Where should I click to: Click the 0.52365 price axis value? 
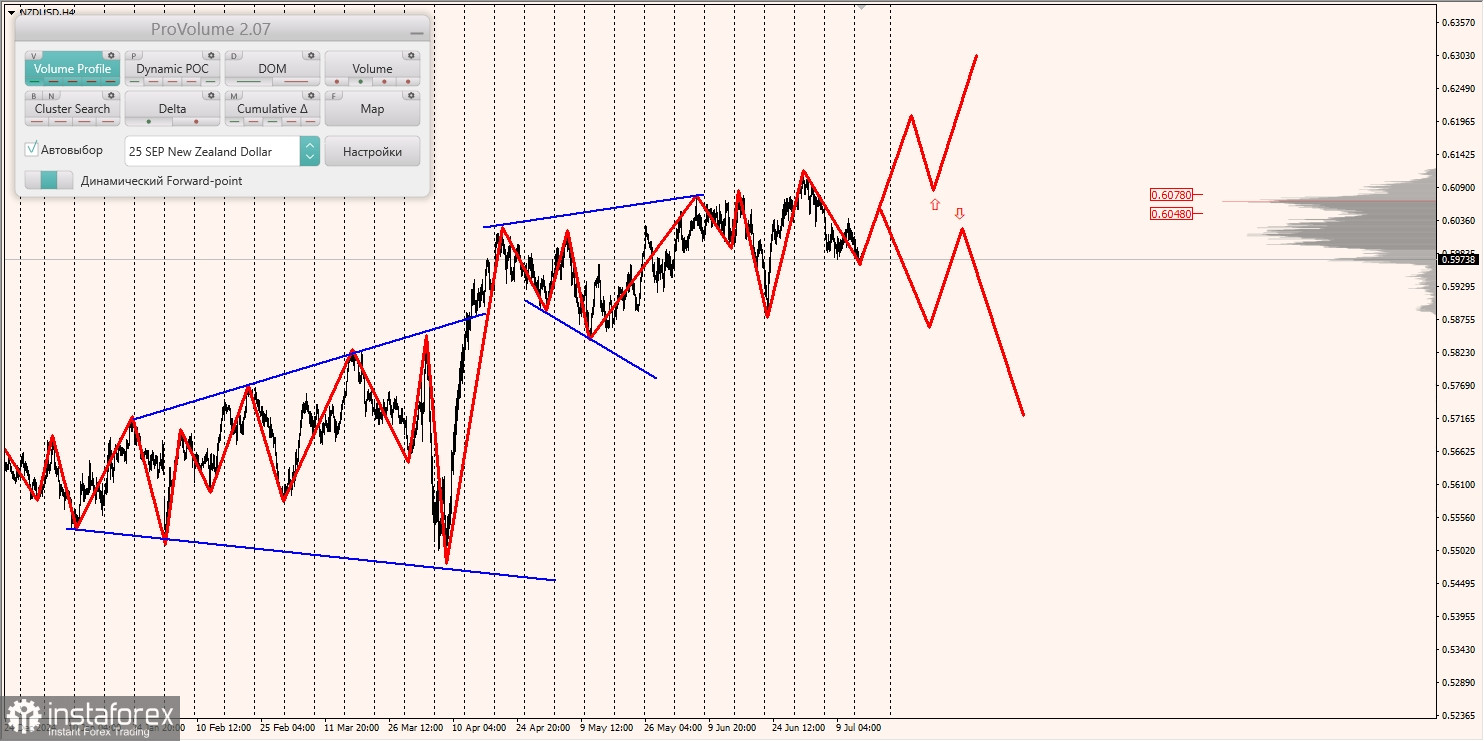[1458, 716]
